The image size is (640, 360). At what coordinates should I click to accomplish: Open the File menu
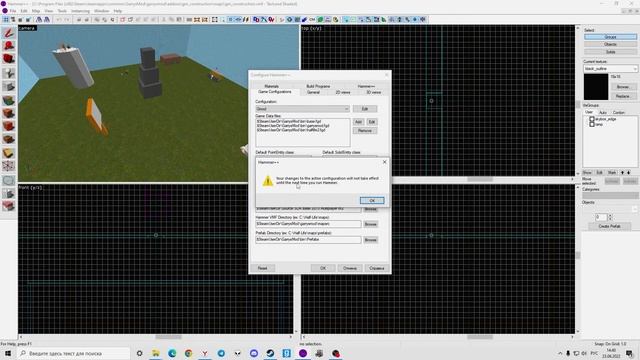[13, 11]
